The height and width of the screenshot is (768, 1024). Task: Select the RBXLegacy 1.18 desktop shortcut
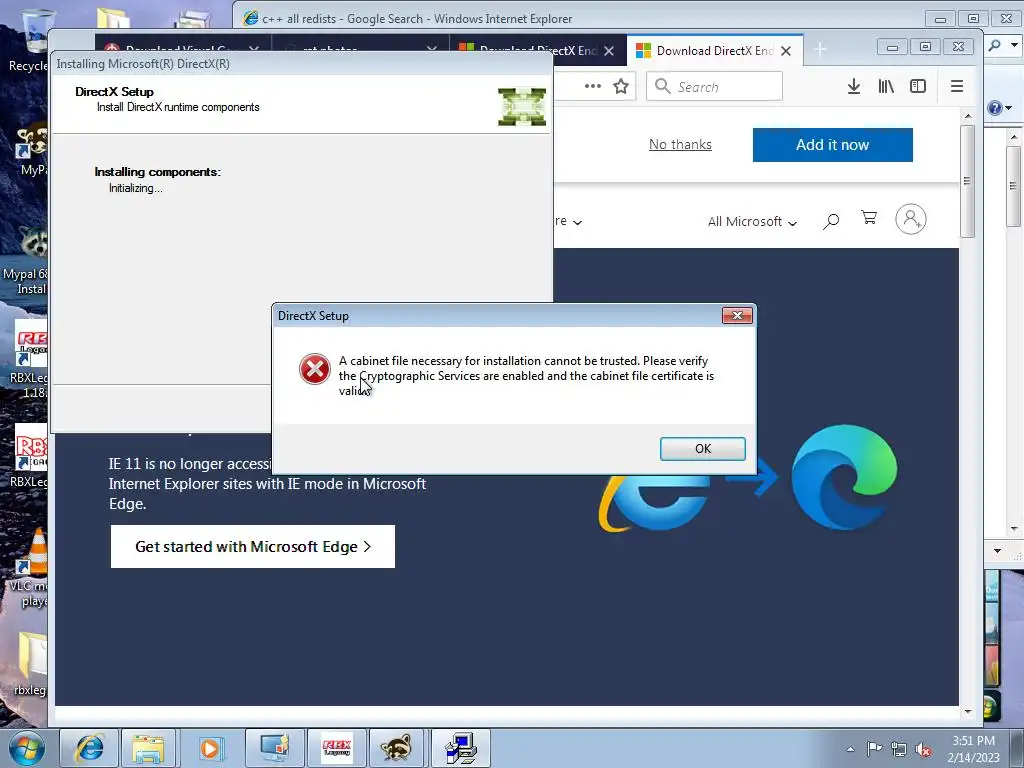29,359
